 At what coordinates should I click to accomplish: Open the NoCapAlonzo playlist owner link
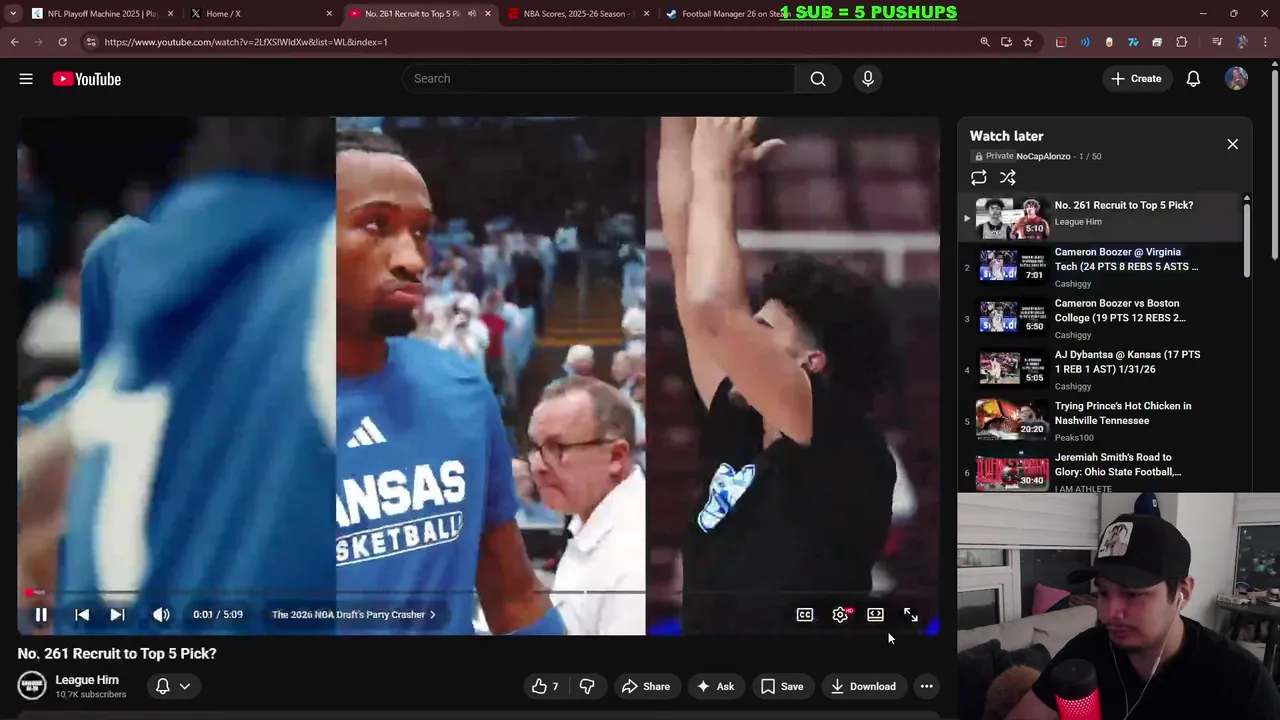[x=1043, y=156]
